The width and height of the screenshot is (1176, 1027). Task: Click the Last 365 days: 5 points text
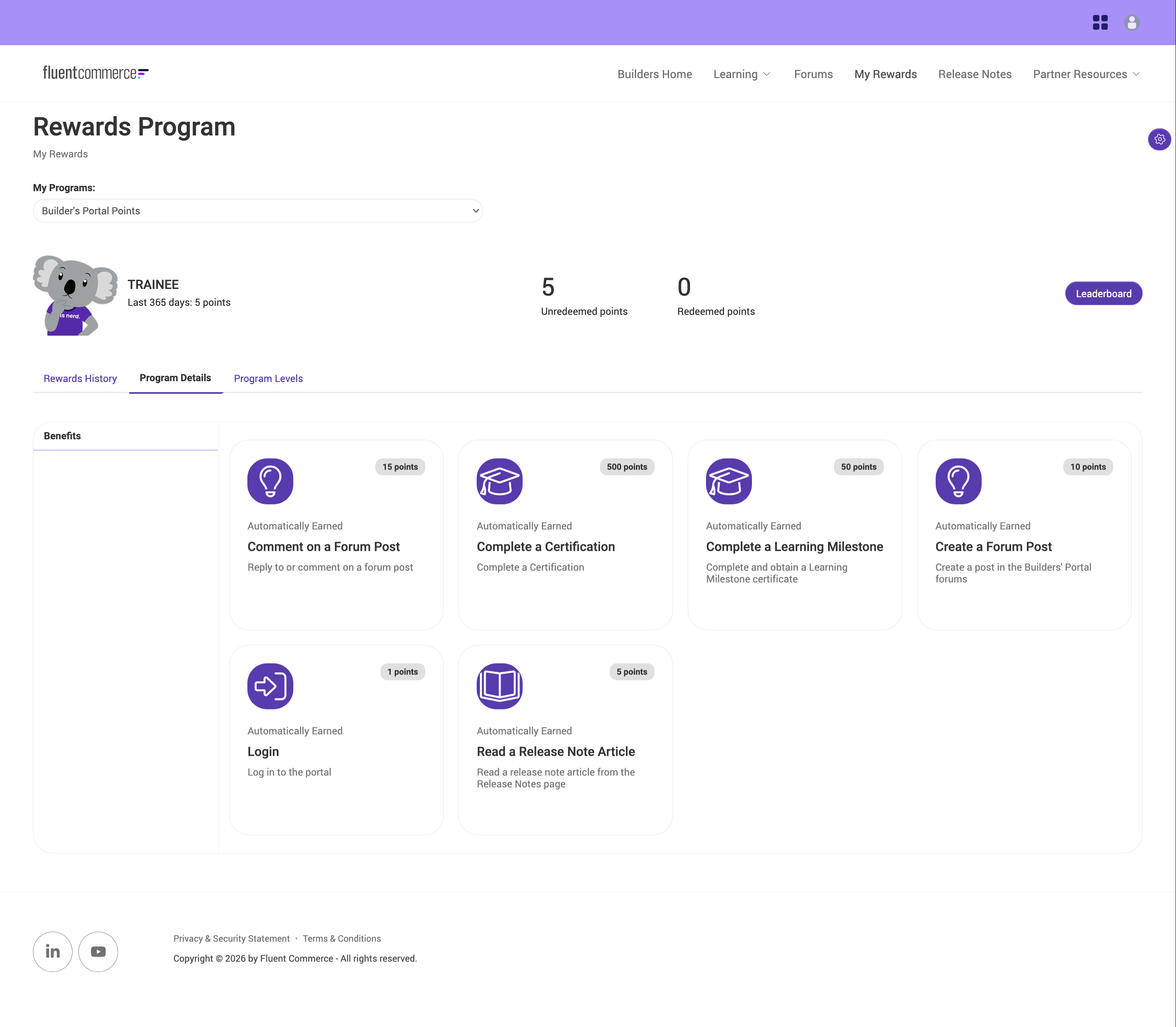[x=179, y=303]
